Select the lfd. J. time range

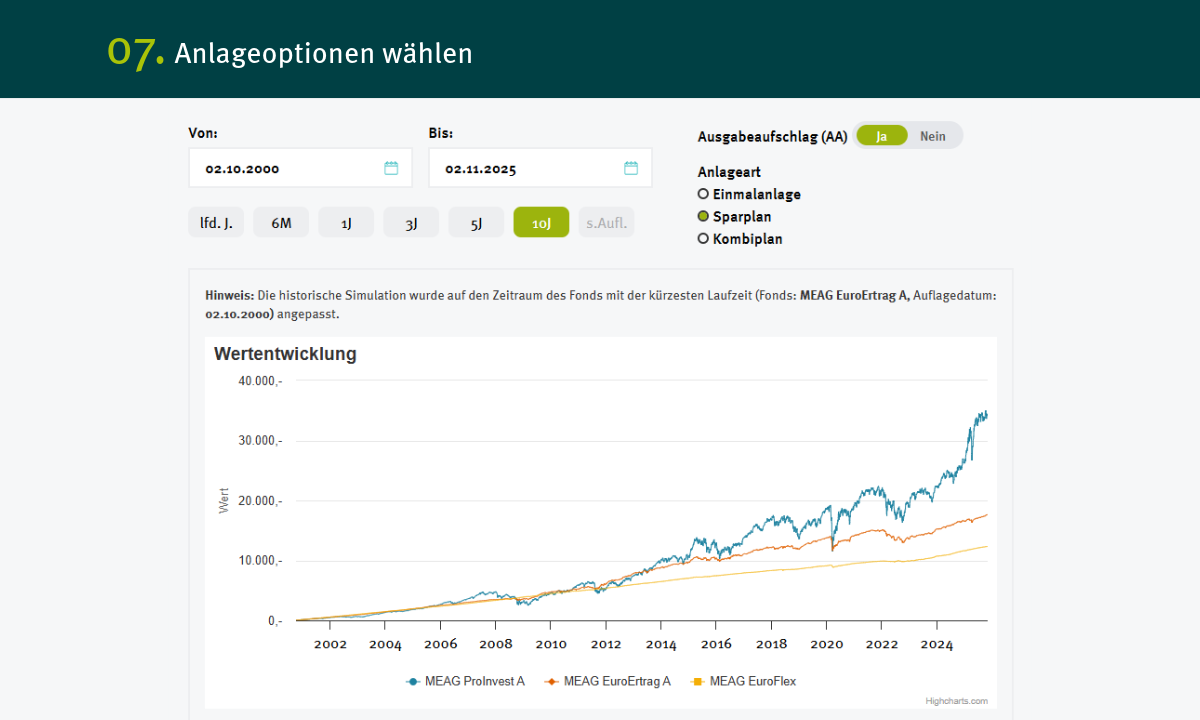(216, 223)
